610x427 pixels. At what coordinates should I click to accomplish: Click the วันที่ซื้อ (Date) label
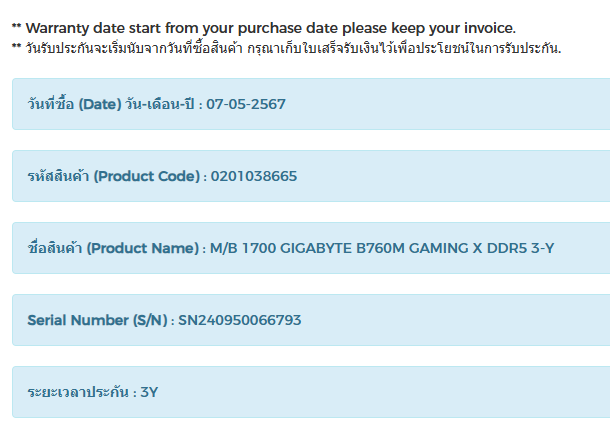[76, 104]
